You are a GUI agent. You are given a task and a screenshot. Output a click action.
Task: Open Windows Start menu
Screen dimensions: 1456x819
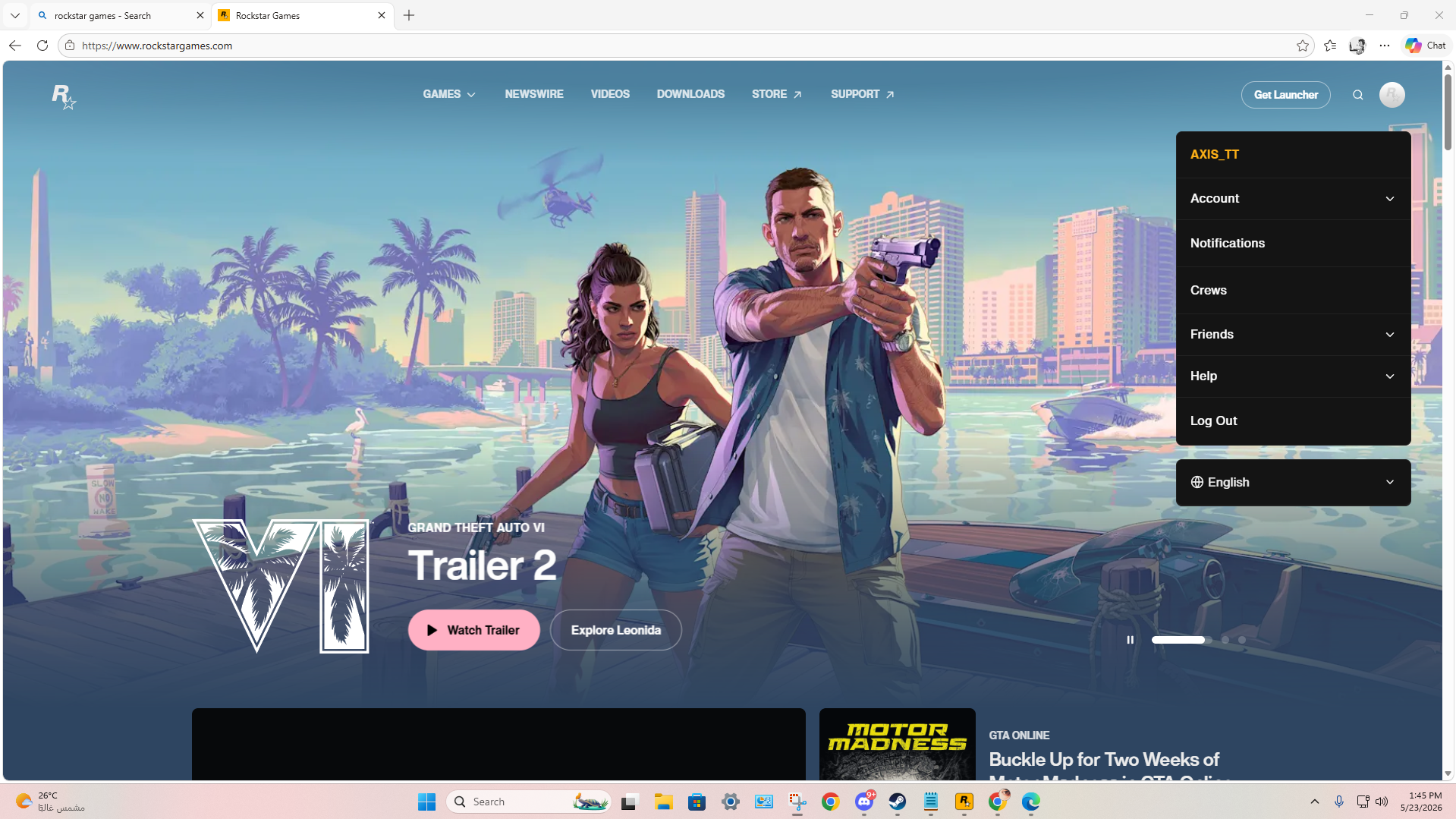click(427, 802)
